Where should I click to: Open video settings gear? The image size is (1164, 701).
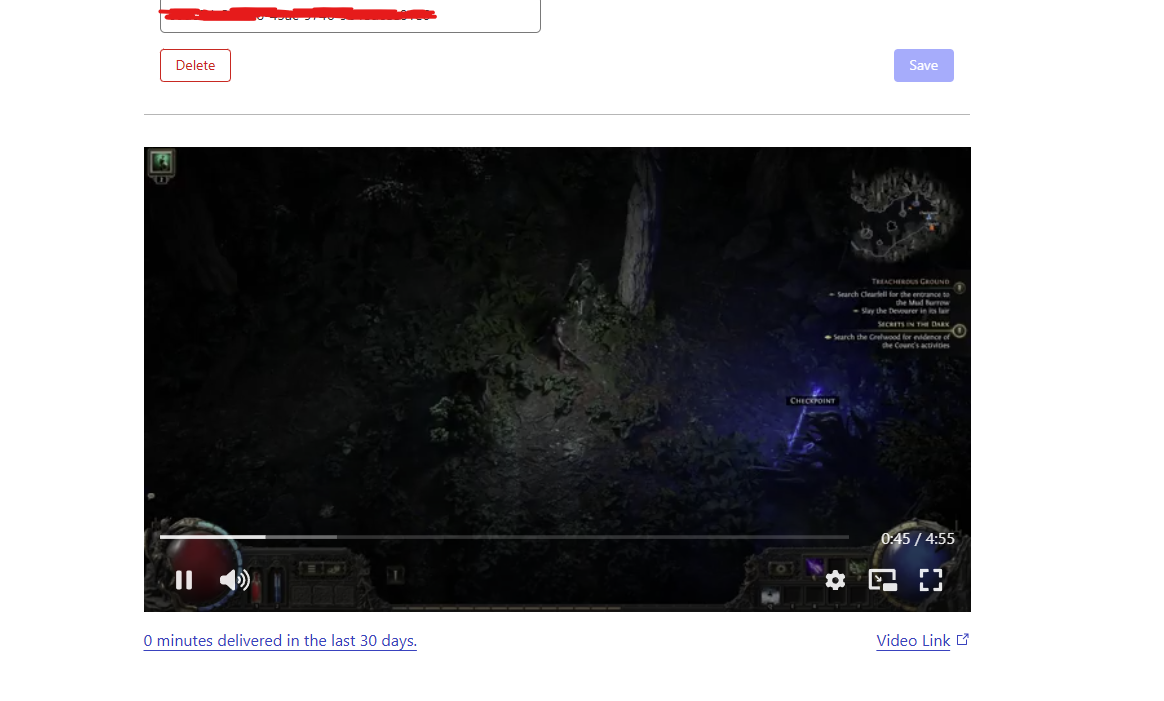835,580
